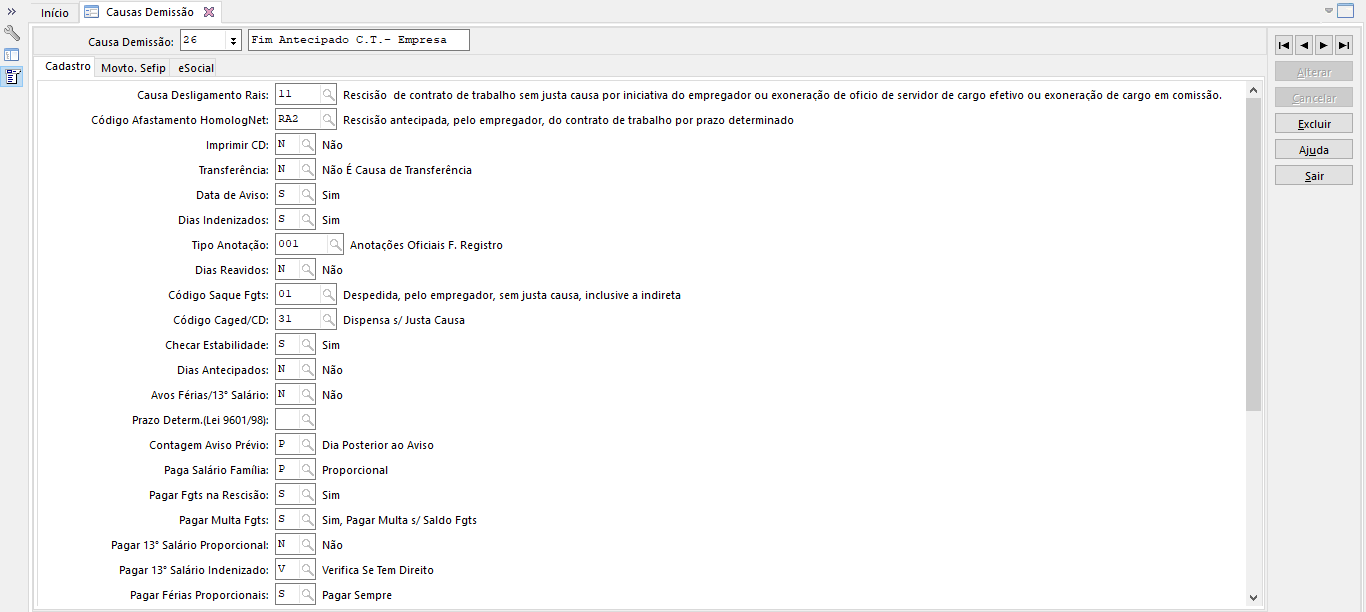This screenshot has height=612, width=1366.
Task: Click the scrollbar down arrow
Action: coord(1254,597)
